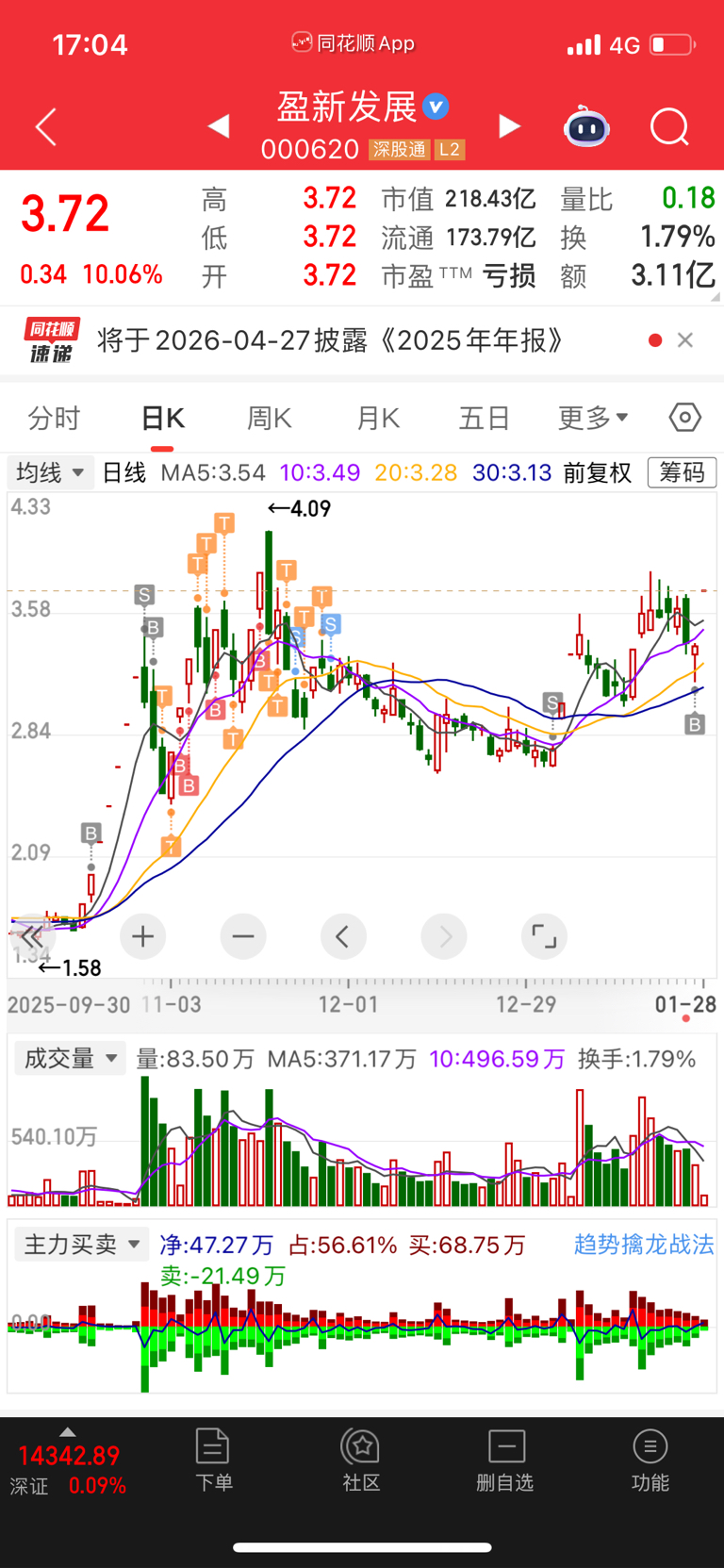Image resolution: width=724 pixels, height=1568 pixels.
Task: Tap the chart zoom-in plus button
Action: [143, 936]
